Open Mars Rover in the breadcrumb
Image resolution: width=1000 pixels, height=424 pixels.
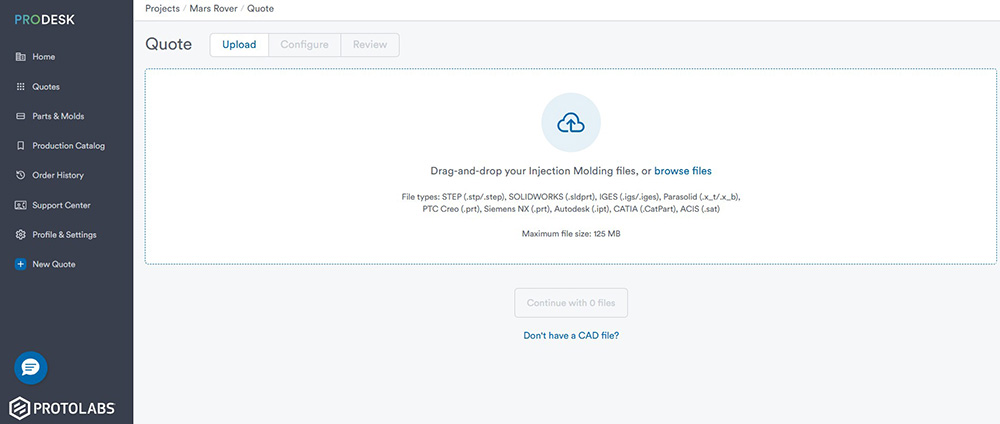pos(211,8)
